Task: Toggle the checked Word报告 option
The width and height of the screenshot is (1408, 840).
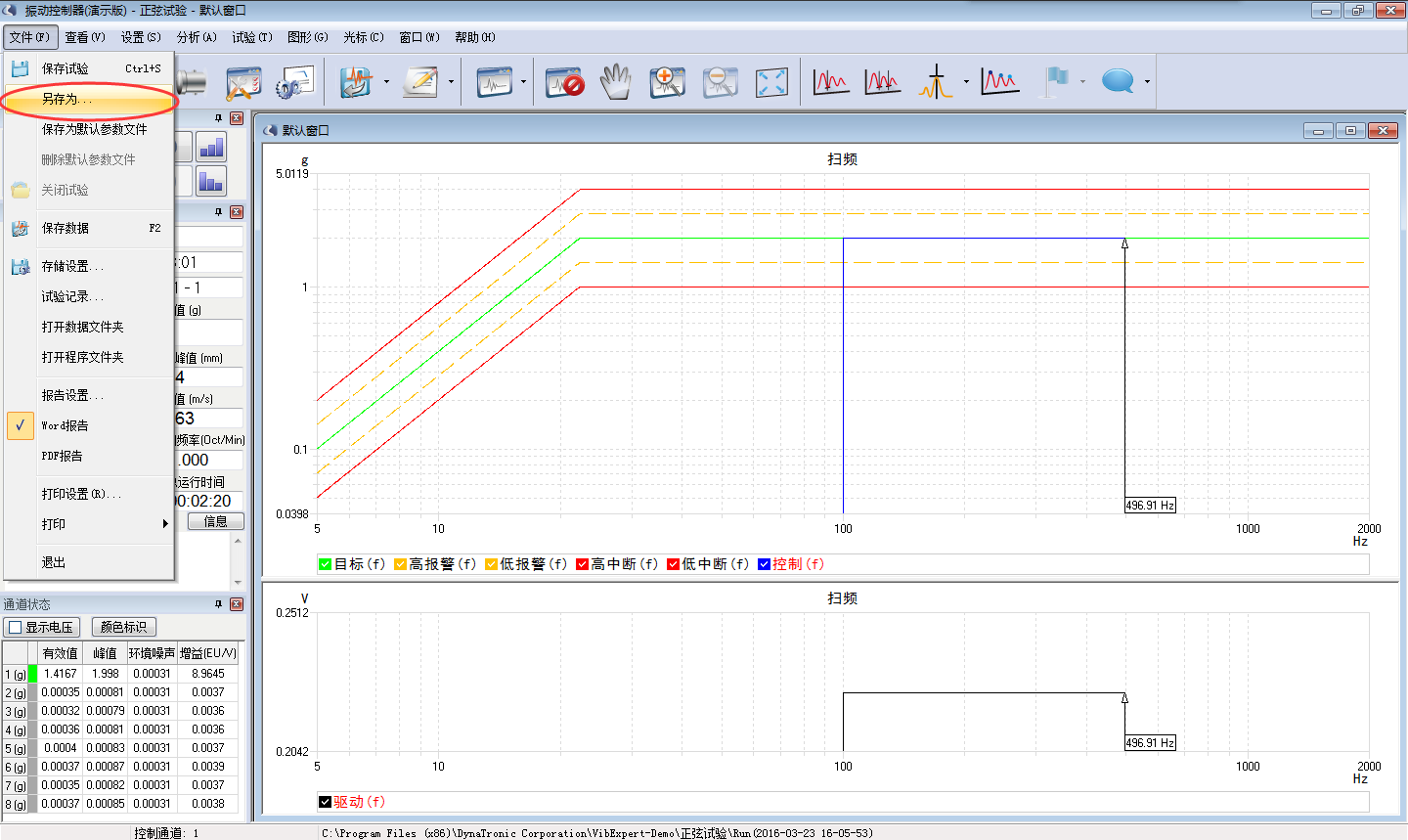Action: 20,425
